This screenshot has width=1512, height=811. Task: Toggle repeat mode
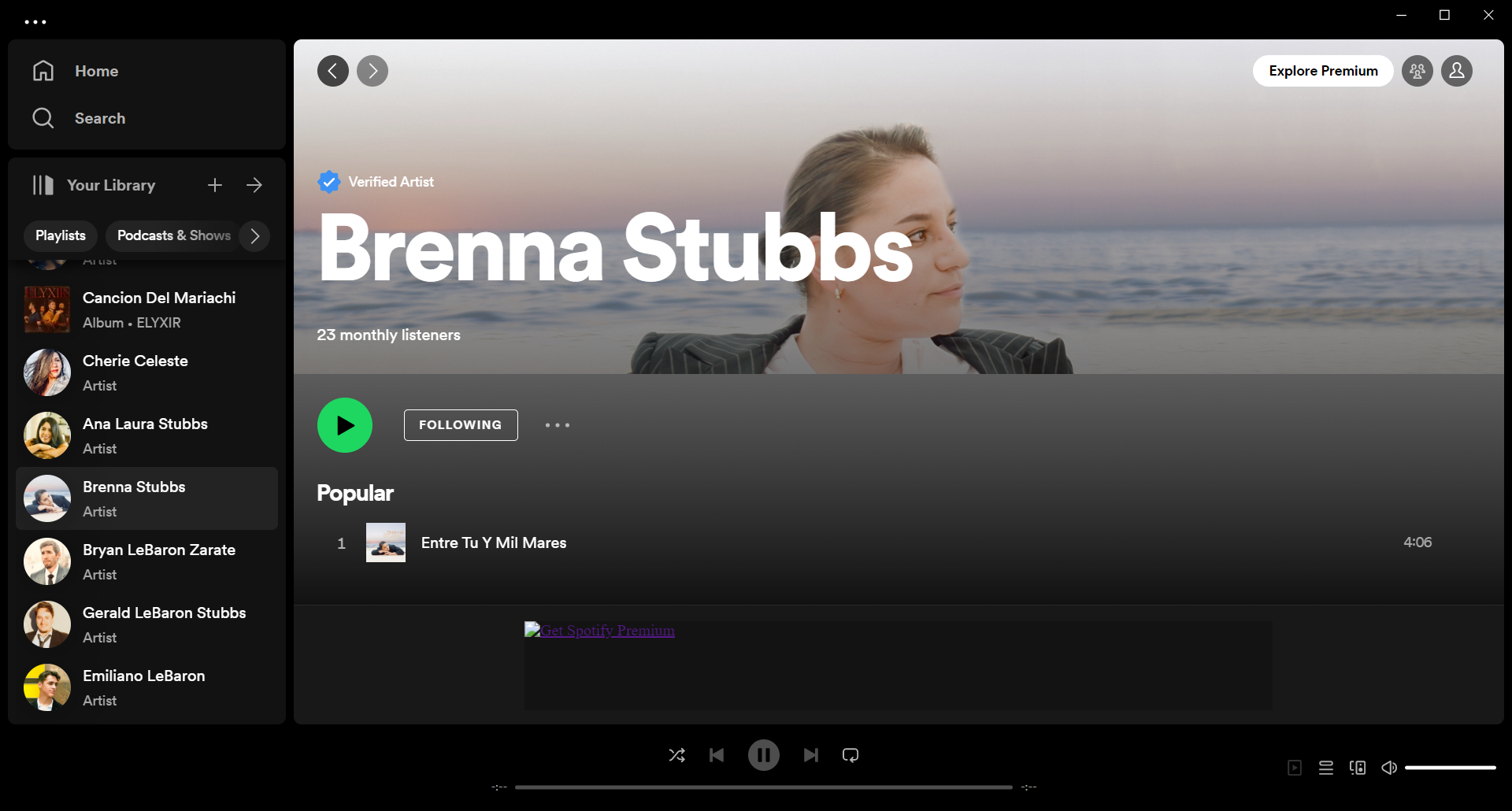click(850, 755)
